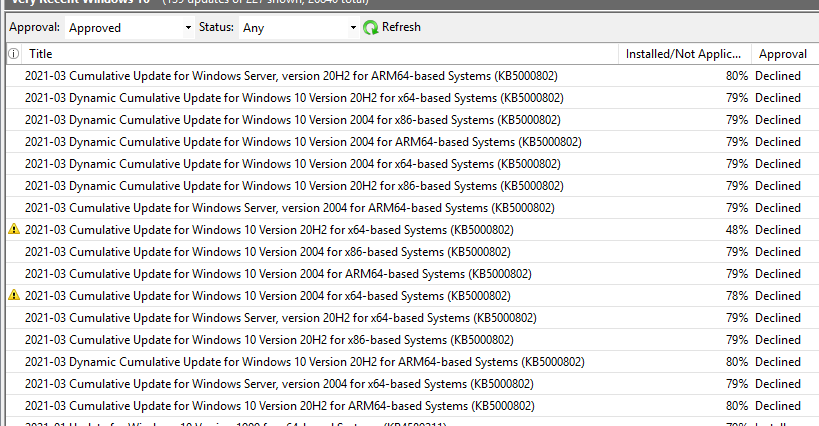Open the Status dropdown set to Any
The image size is (819, 426).
pos(299,28)
